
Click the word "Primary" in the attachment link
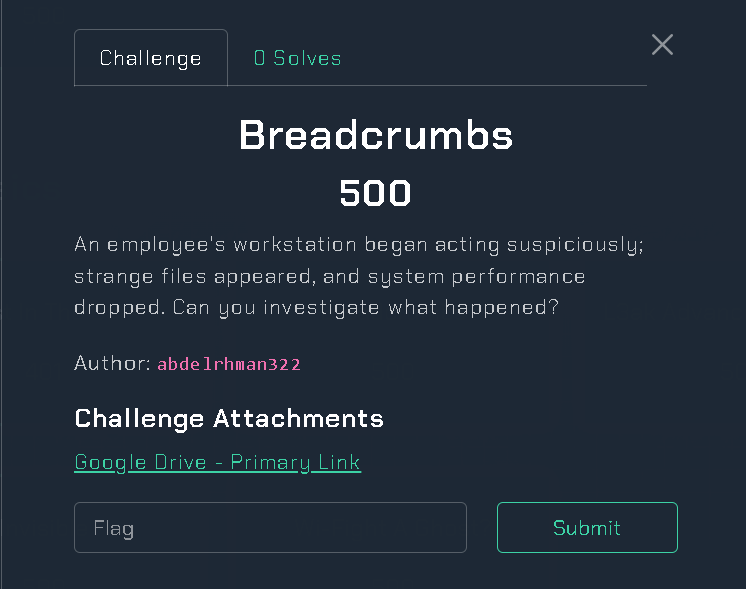[270, 462]
